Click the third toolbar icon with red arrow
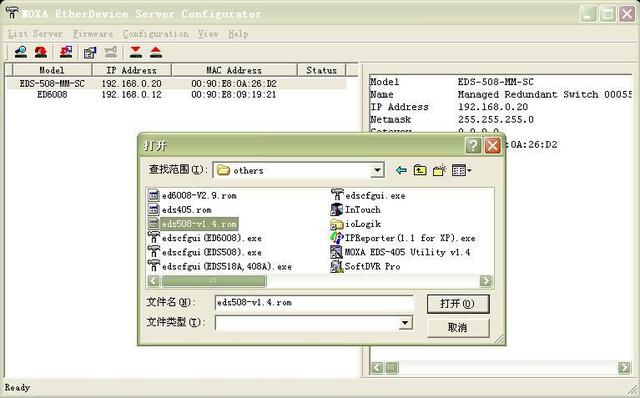Image resolution: width=640 pixels, height=398 pixels. [x=66, y=52]
